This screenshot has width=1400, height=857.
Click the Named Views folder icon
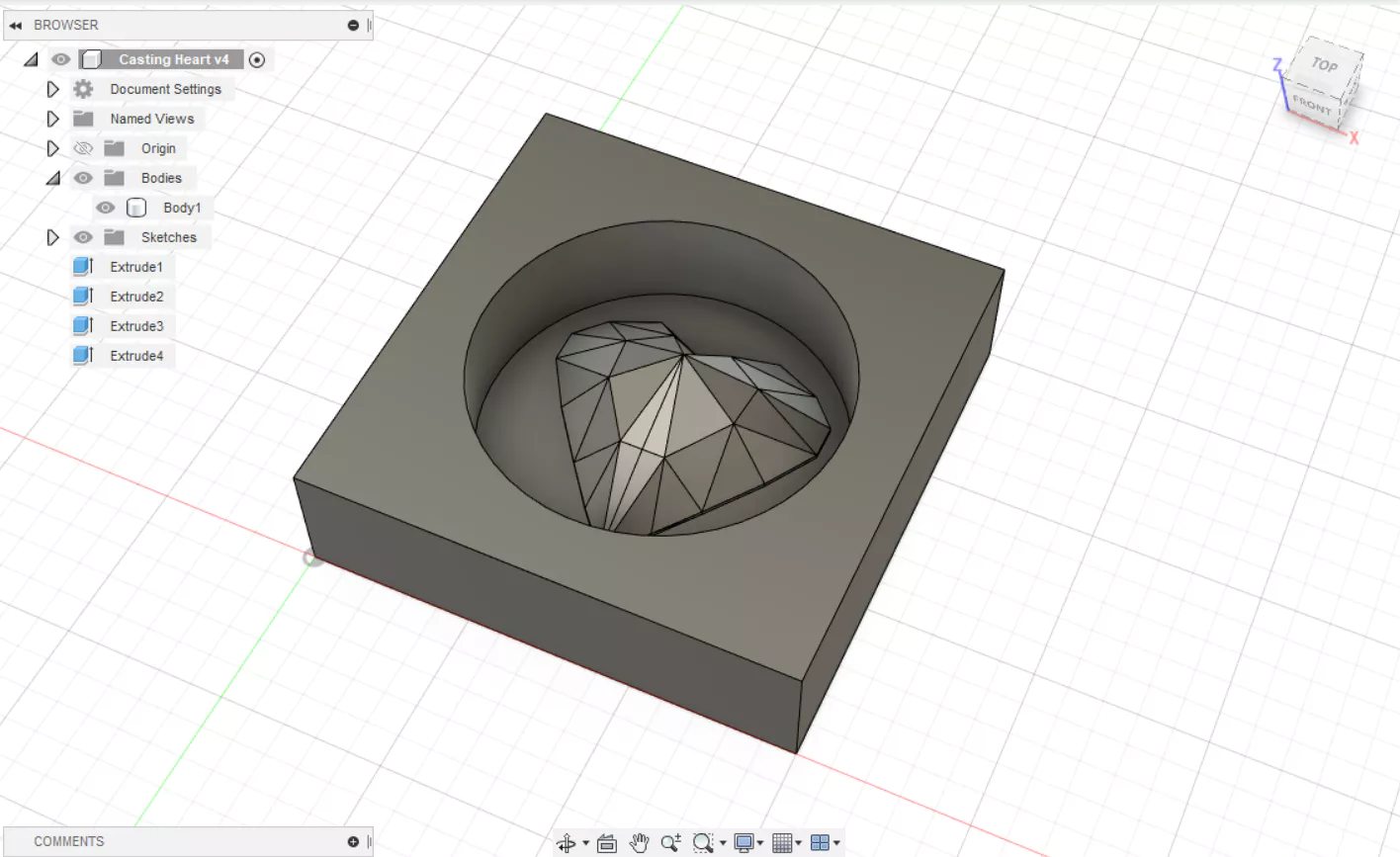(x=83, y=119)
